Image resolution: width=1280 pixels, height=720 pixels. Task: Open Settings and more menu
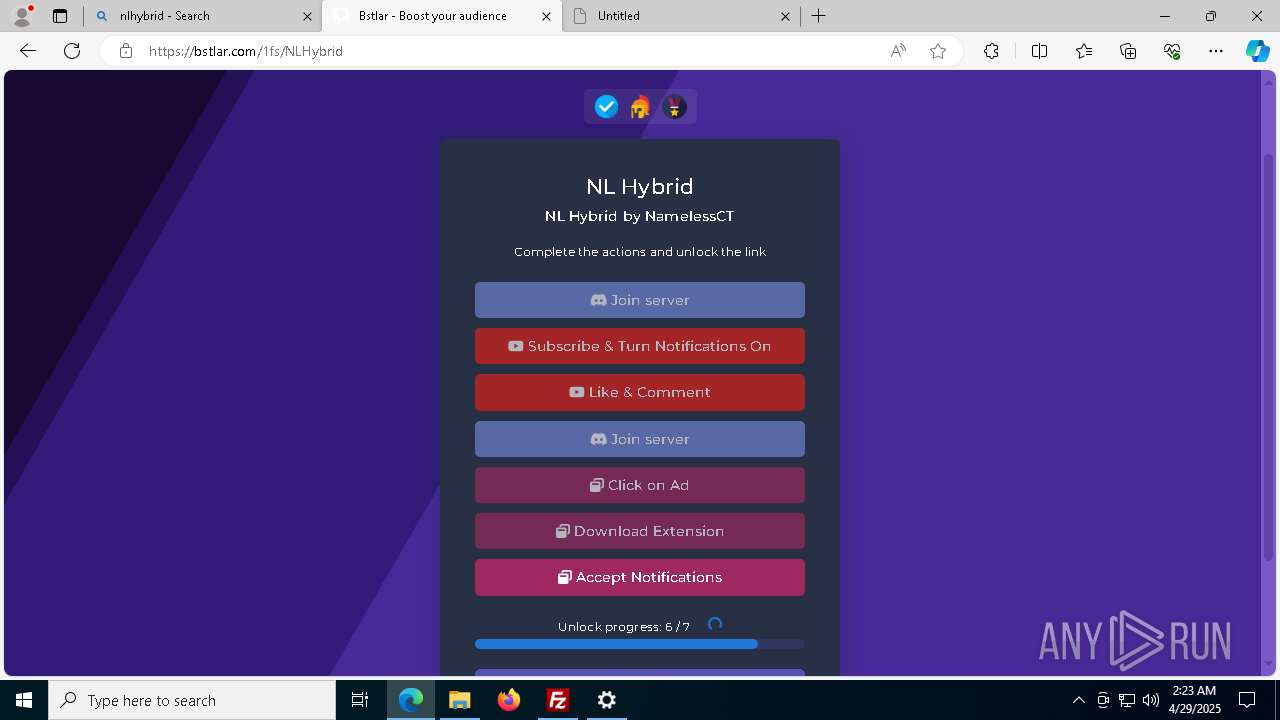pos(1216,51)
